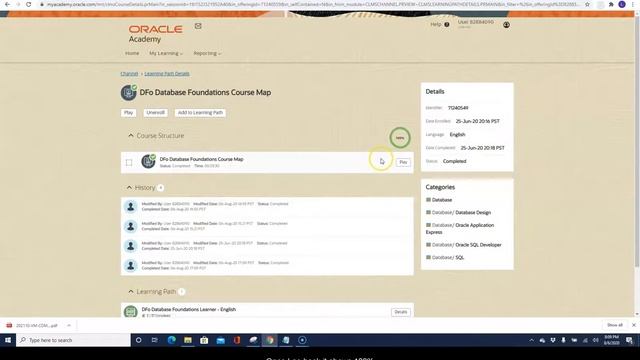Click the Help question mark icon
Screen dimensions: 640x360
447,24
